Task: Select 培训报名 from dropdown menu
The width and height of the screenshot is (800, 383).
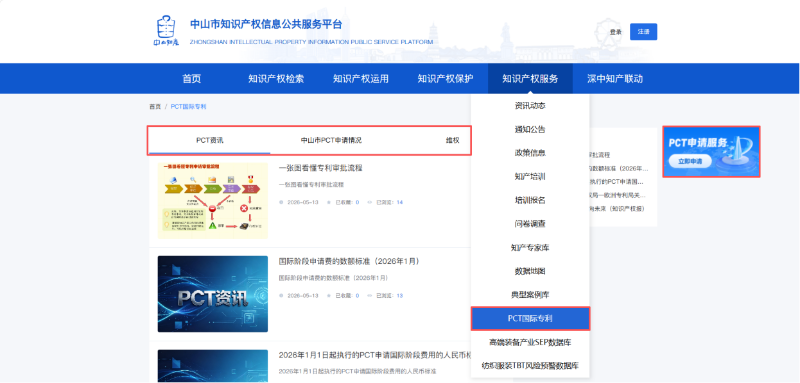Action: (530, 200)
